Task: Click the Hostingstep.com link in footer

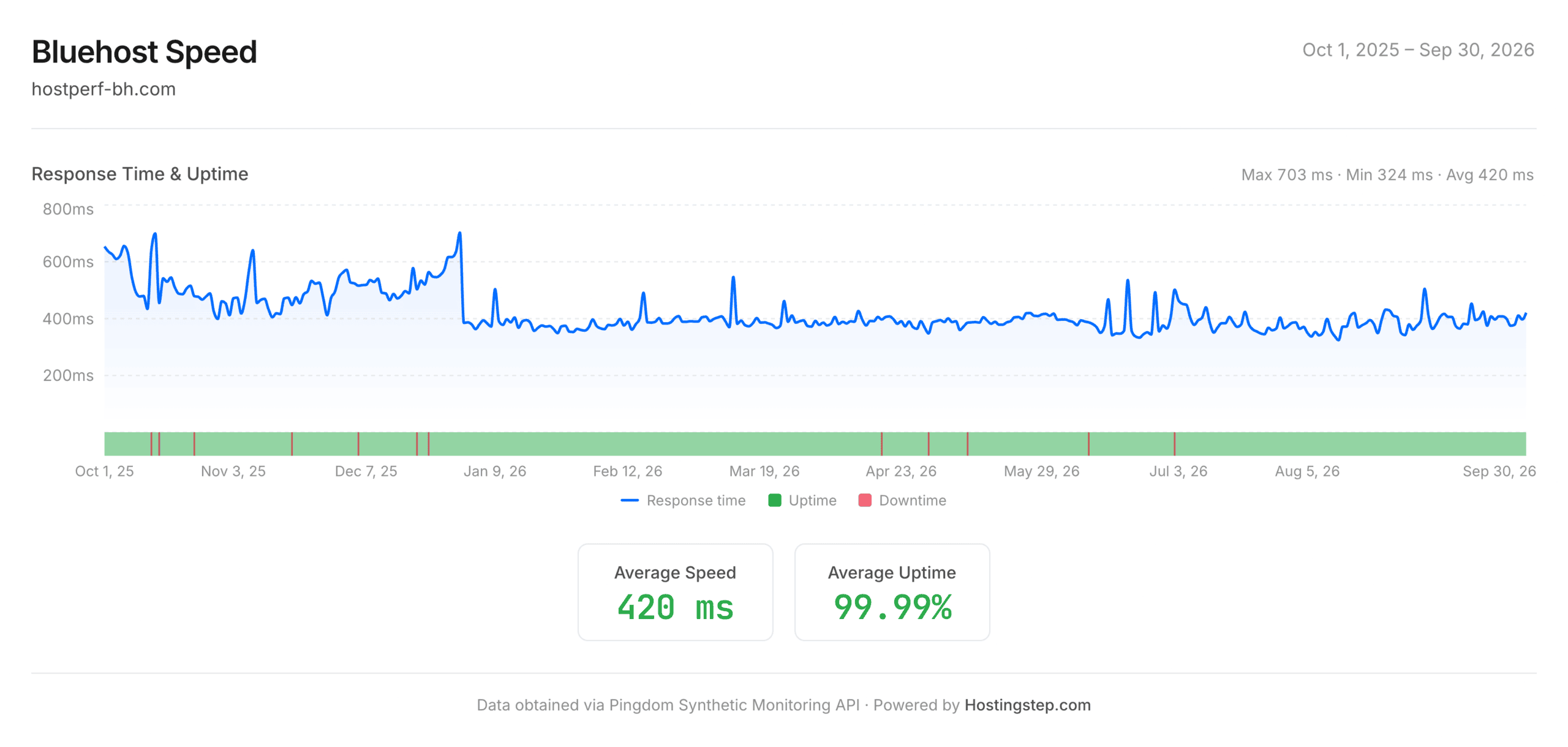Action: tap(1027, 705)
